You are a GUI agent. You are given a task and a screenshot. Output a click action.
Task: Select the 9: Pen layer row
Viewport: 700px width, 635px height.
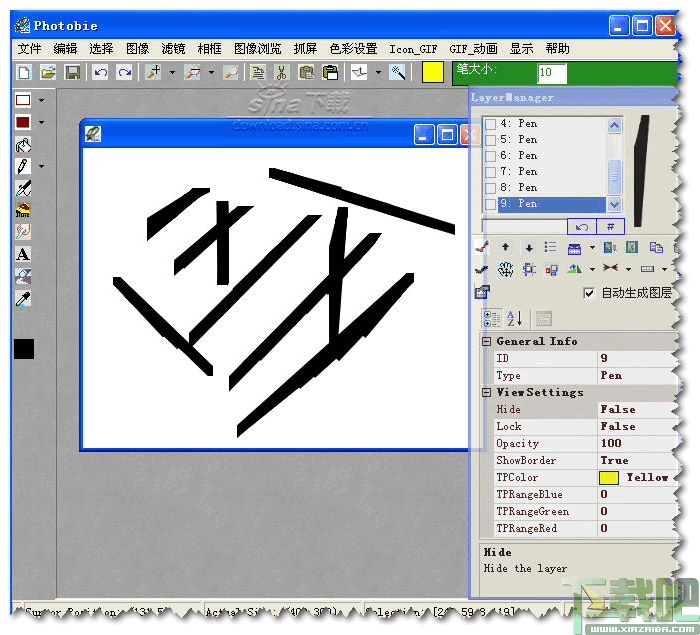point(552,204)
